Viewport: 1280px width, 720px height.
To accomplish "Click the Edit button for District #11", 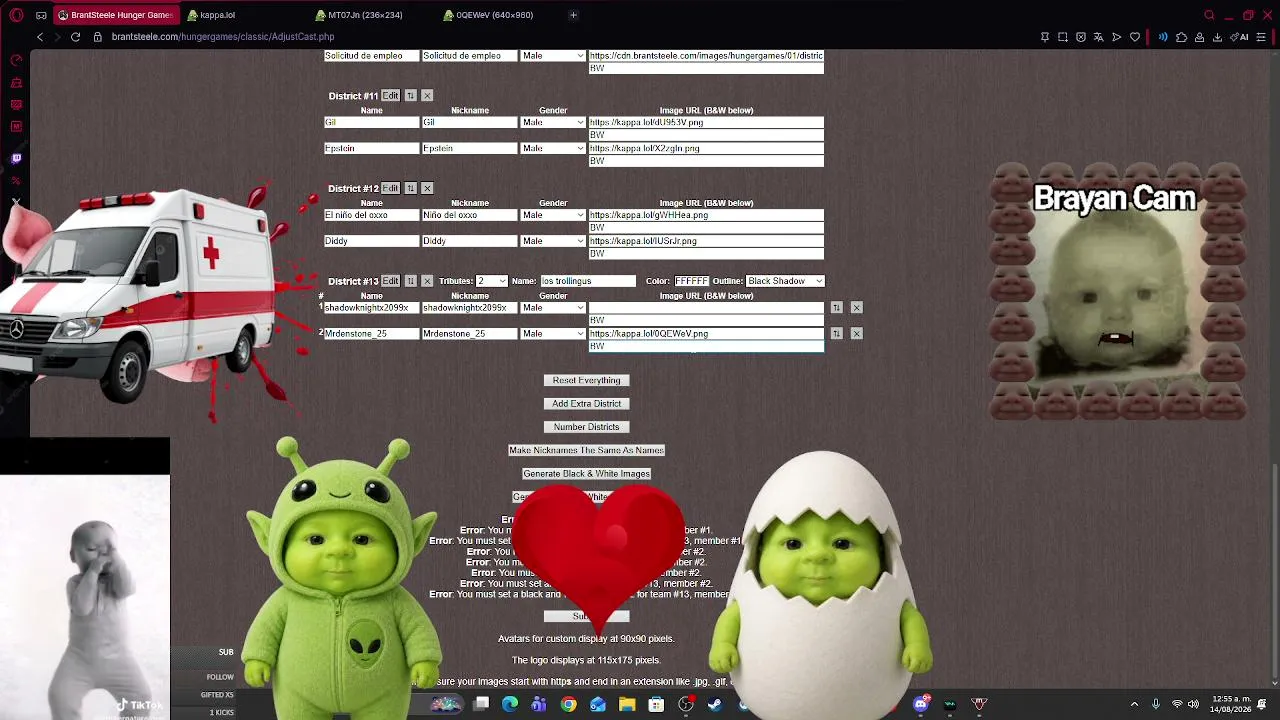I will click(x=390, y=96).
